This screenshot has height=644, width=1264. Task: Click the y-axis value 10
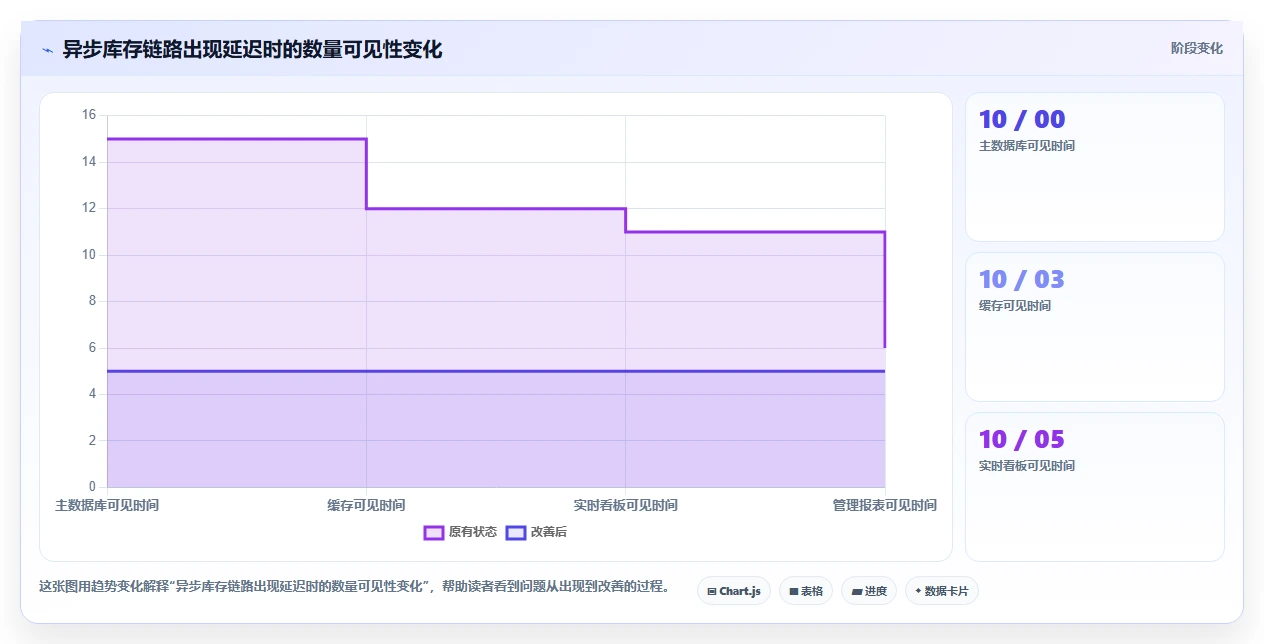click(x=88, y=255)
